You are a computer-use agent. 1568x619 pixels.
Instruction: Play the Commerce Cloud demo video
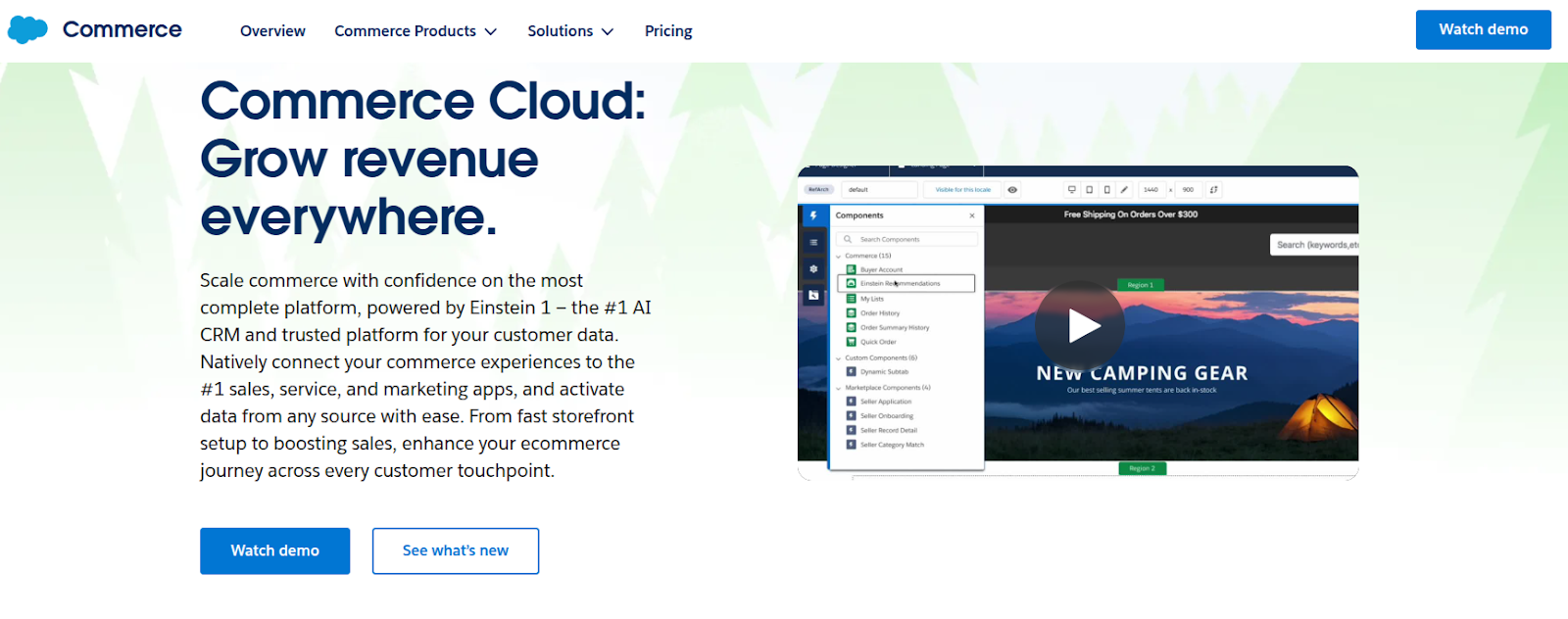click(x=1080, y=326)
